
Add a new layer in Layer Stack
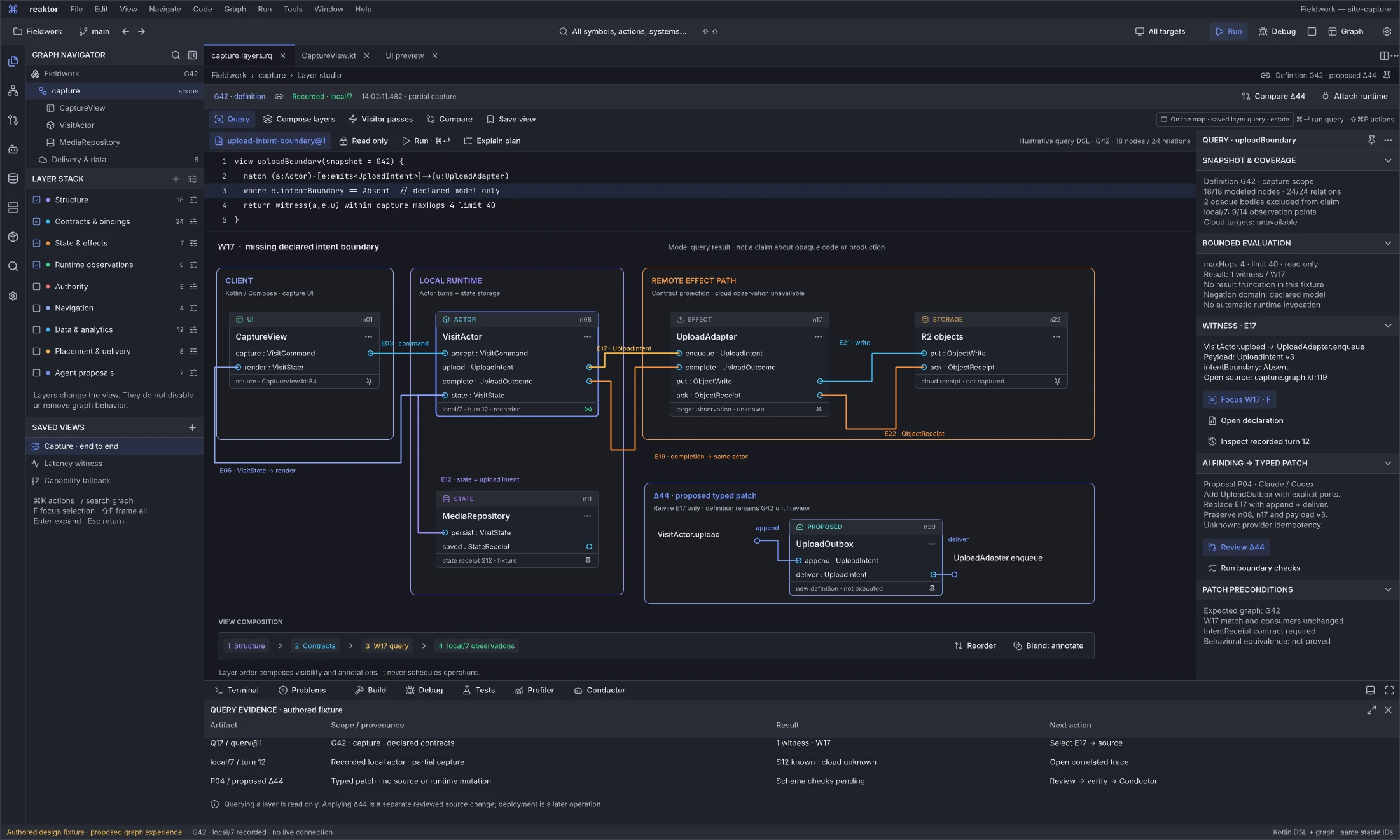[x=176, y=179]
